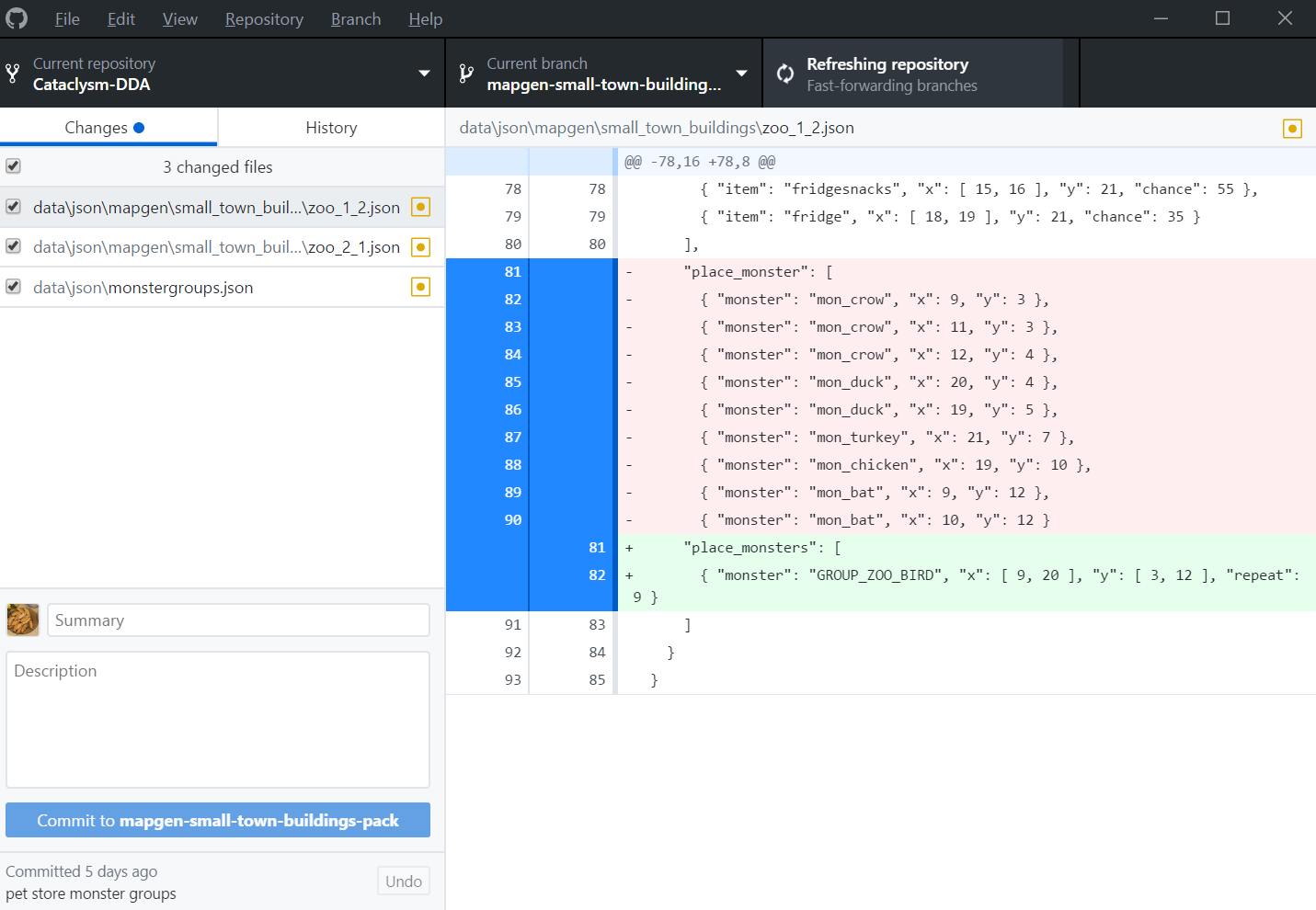Open the Edit menu
This screenshot has height=910, width=1316.
tap(121, 18)
